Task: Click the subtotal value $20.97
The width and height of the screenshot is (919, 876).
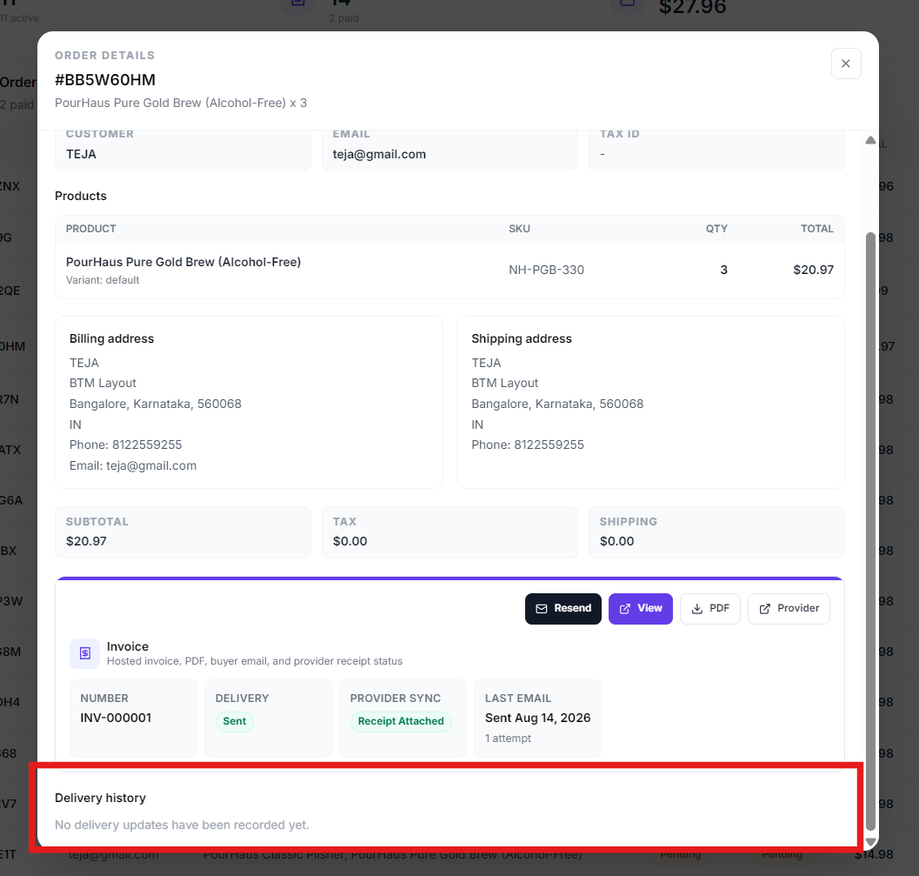Action: [86, 541]
